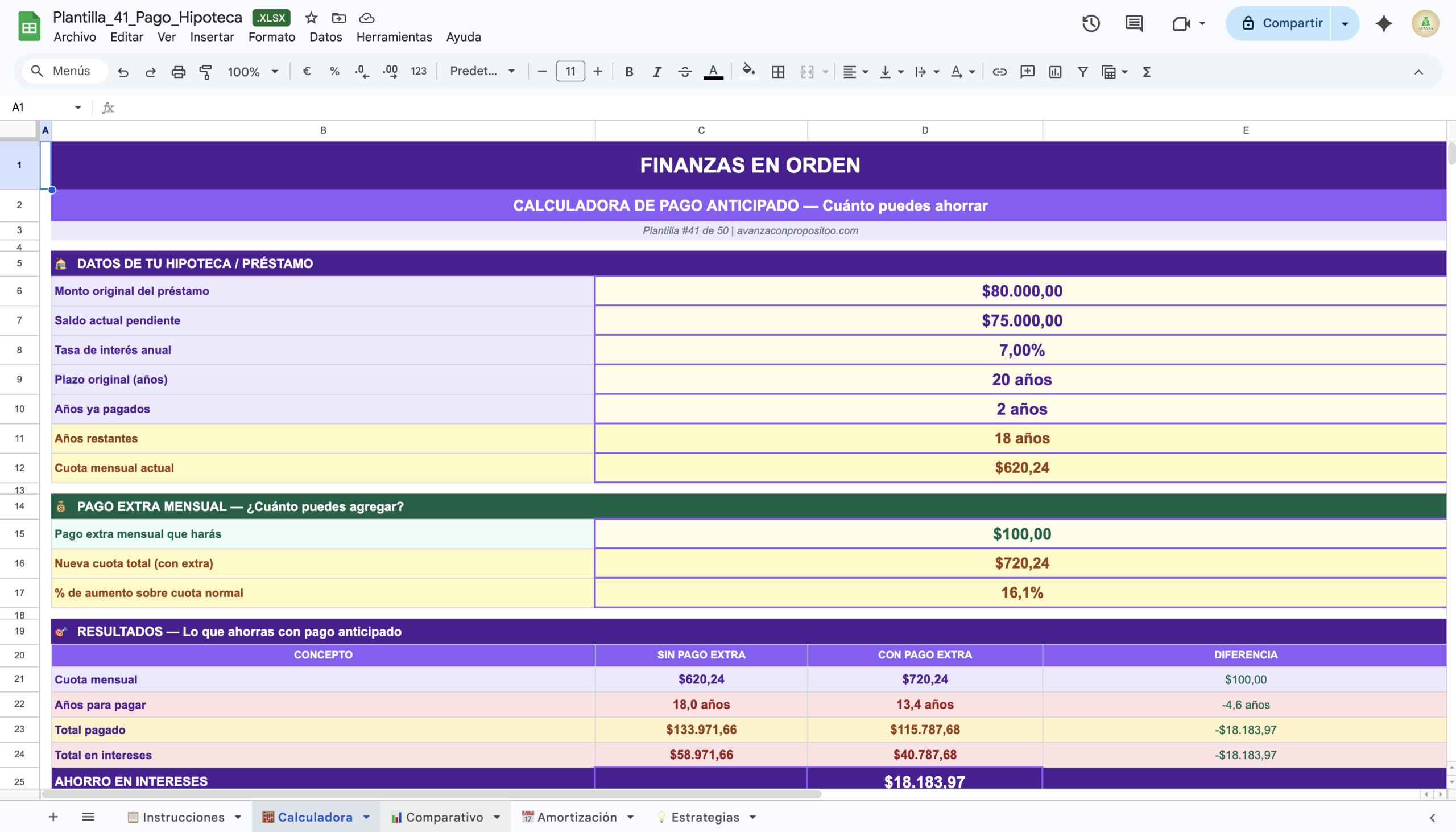Click the font size input field
Viewport: 1456px width, 832px height.
(570, 72)
